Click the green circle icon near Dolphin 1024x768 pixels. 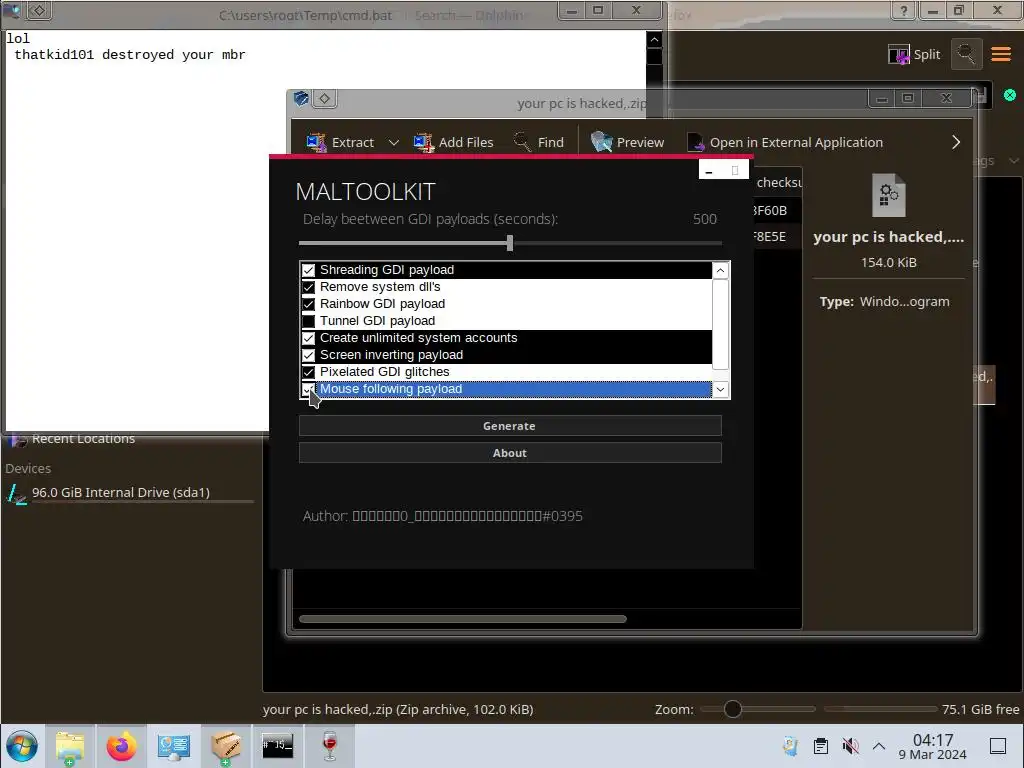[x=1010, y=95]
